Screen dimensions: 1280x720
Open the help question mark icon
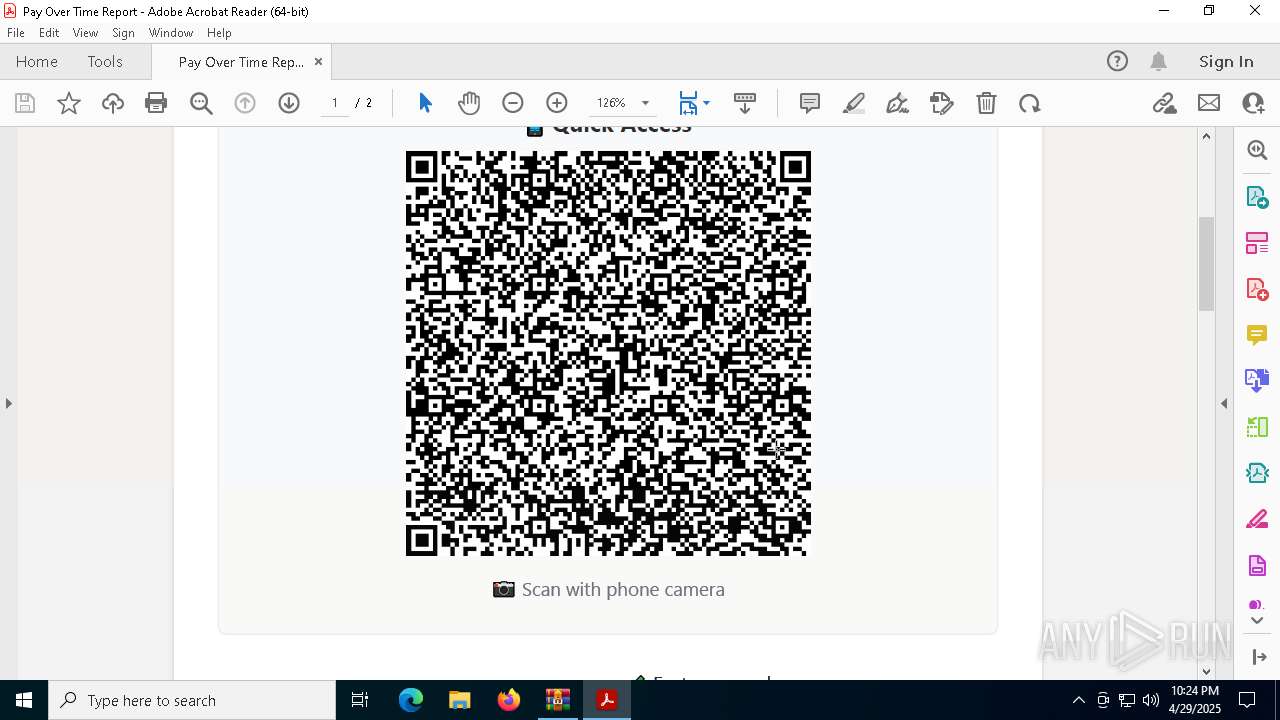[x=1117, y=62]
